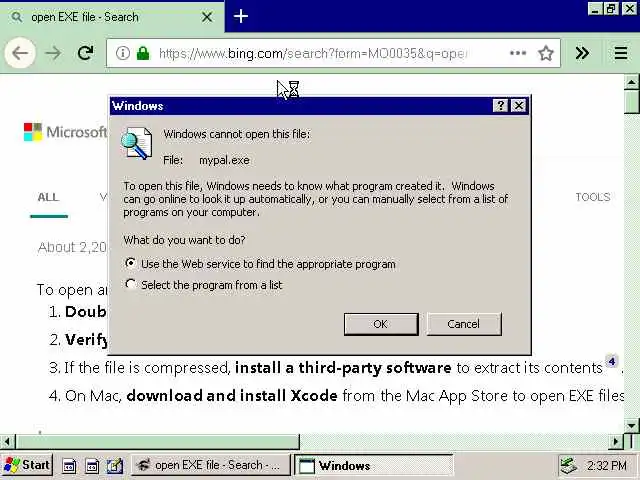
Task: Select the ALL search results tab
Action: pyautogui.click(x=48, y=198)
